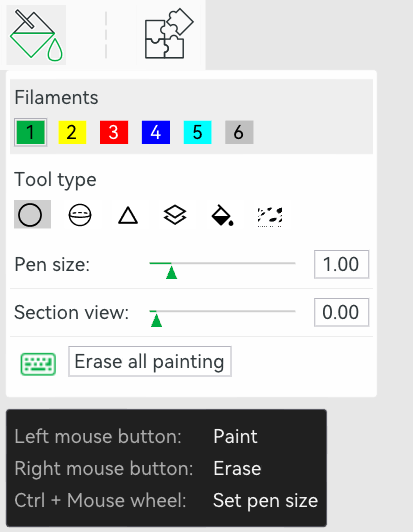Open the assembly puzzle view icon
413x532 pixels.
pyautogui.click(x=169, y=34)
